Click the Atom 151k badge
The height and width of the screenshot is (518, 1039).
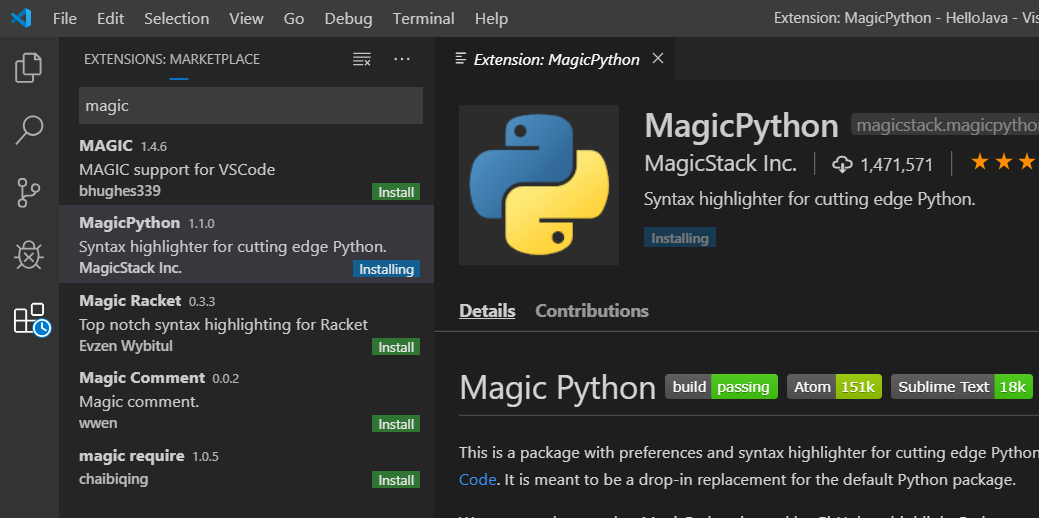coord(834,387)
